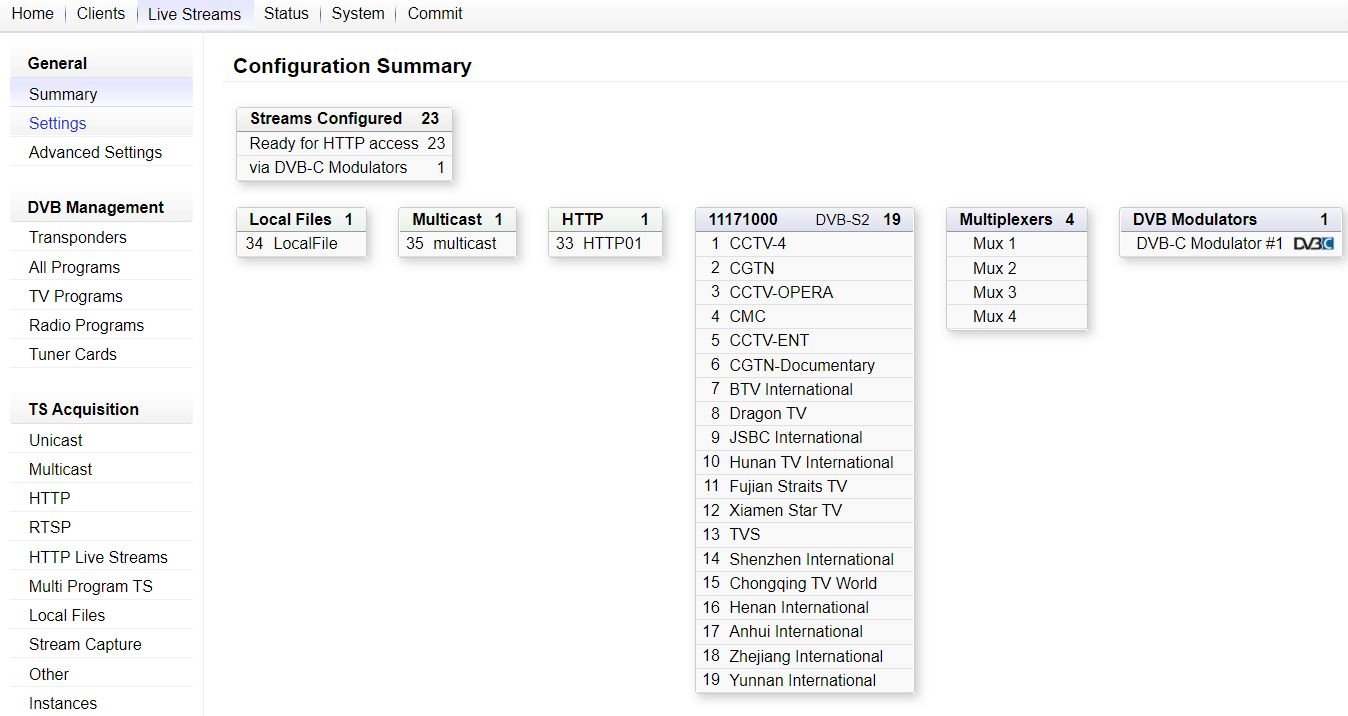Select the multicast stream 35 entry
Screen dimensions: 1348x716
pos(464,244)
